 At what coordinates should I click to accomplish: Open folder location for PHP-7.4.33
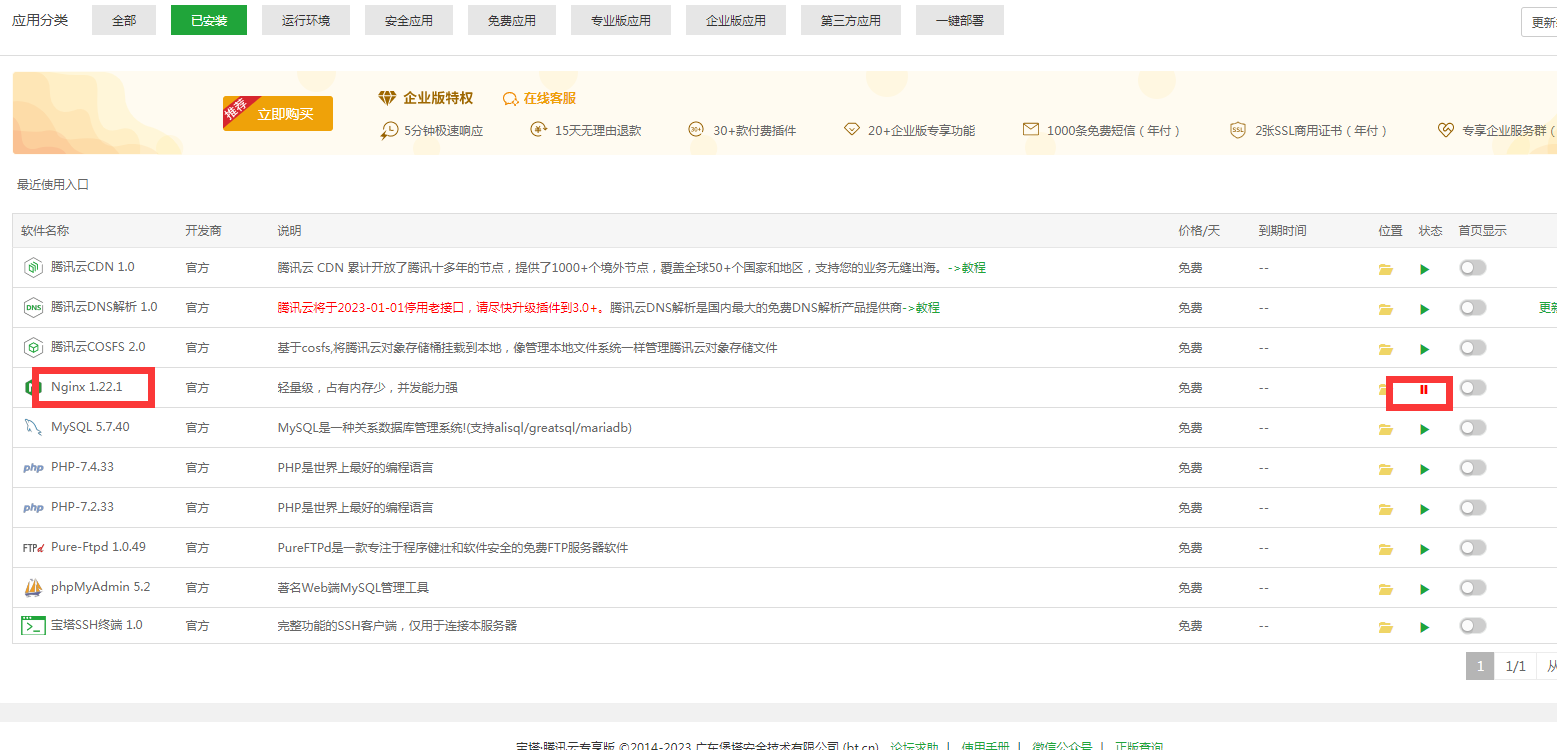pyautogui.click(x=1385, y=469)
